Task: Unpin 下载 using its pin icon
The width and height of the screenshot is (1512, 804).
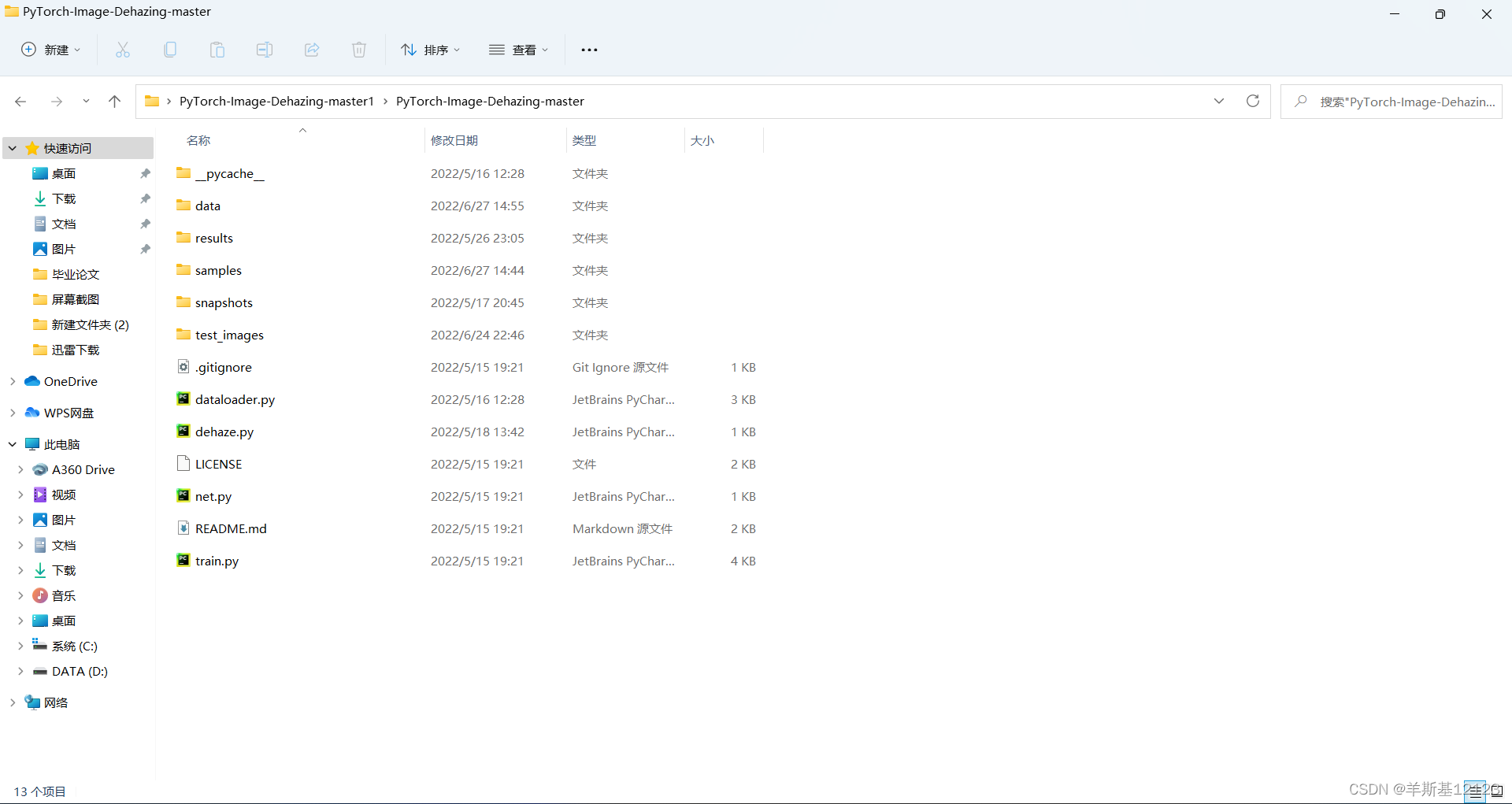Action: 145,198
